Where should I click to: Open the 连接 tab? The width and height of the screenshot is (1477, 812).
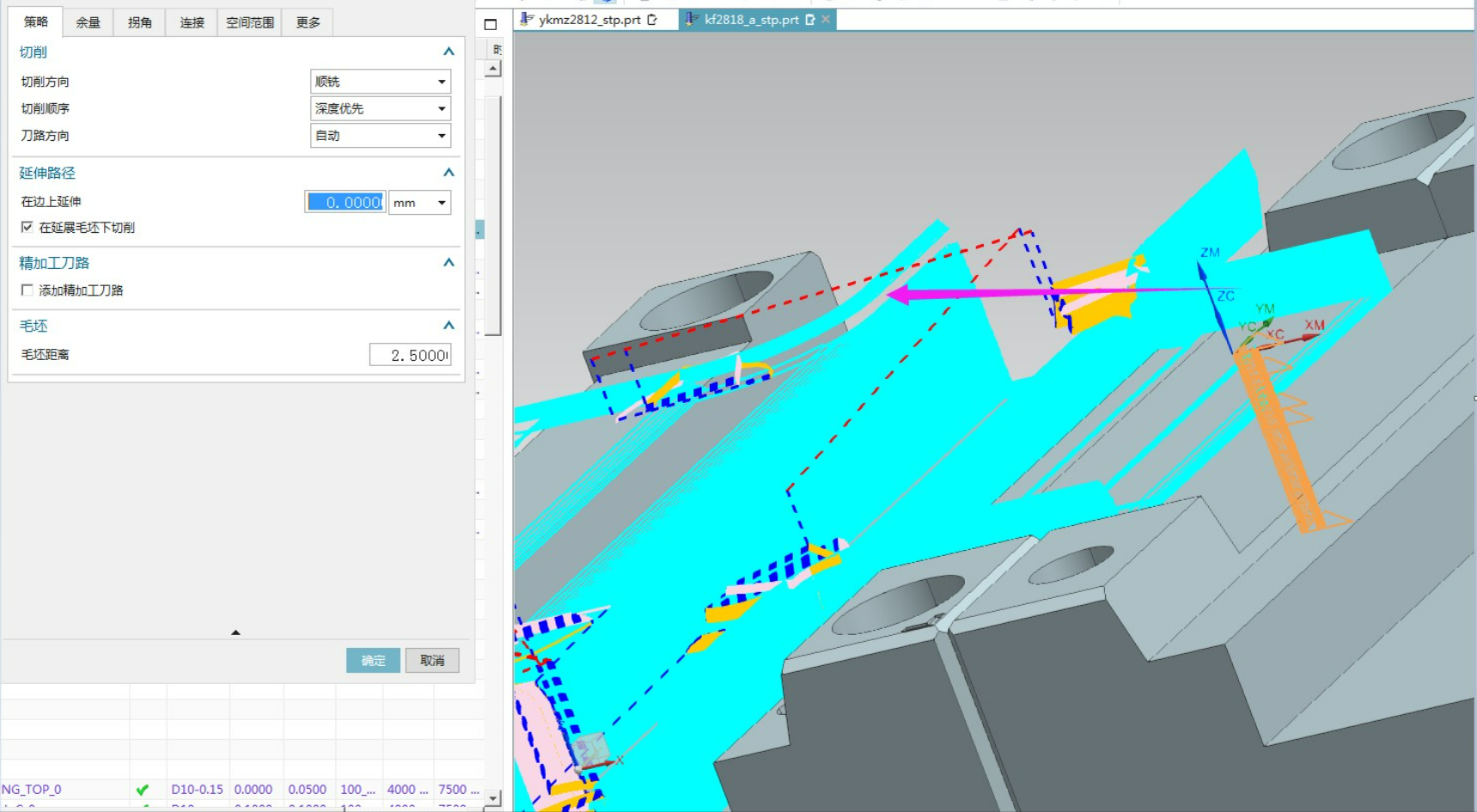(x=192, y=22)
